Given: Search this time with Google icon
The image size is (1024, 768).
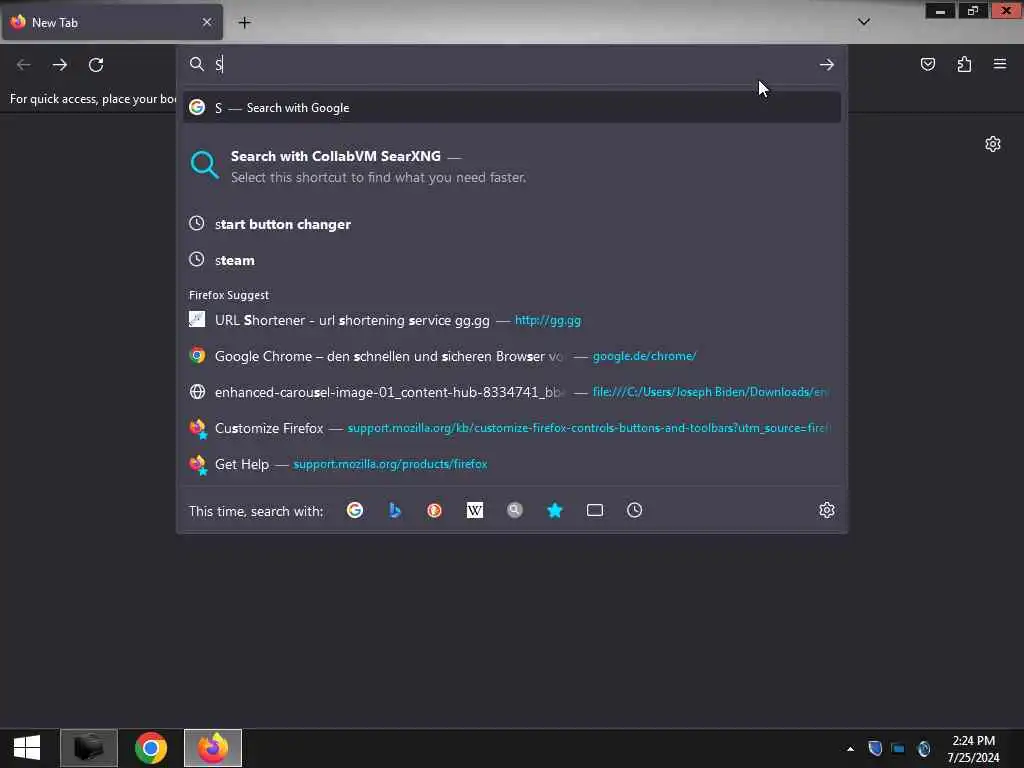Looking at the screenshot, I should coord(355,510).
